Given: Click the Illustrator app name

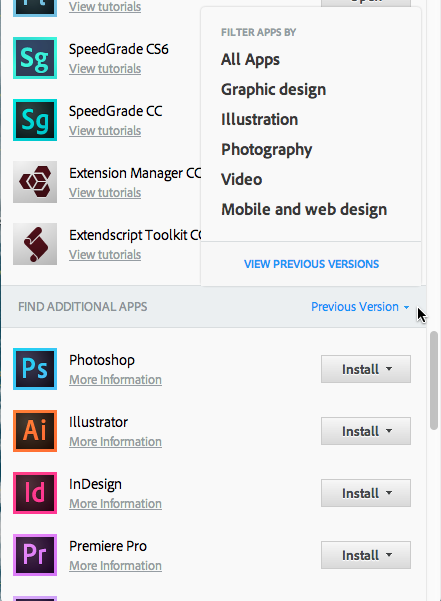Looking at the screenshot, I should [98, 422].
